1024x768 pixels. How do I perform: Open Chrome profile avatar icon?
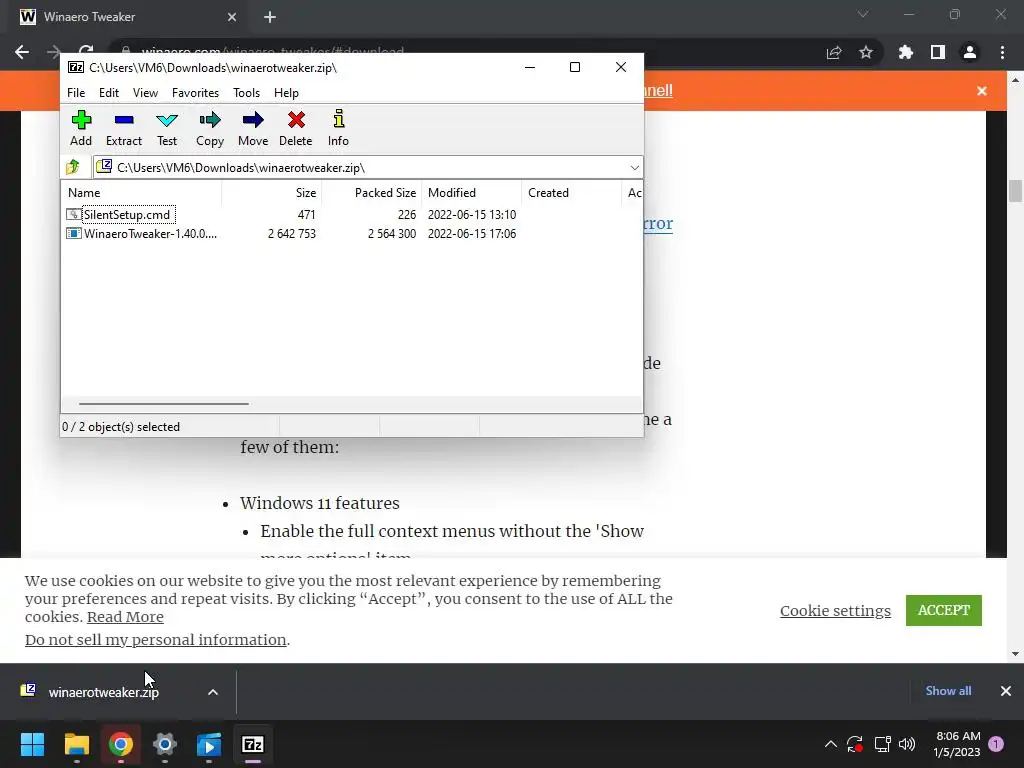point(970,52)
